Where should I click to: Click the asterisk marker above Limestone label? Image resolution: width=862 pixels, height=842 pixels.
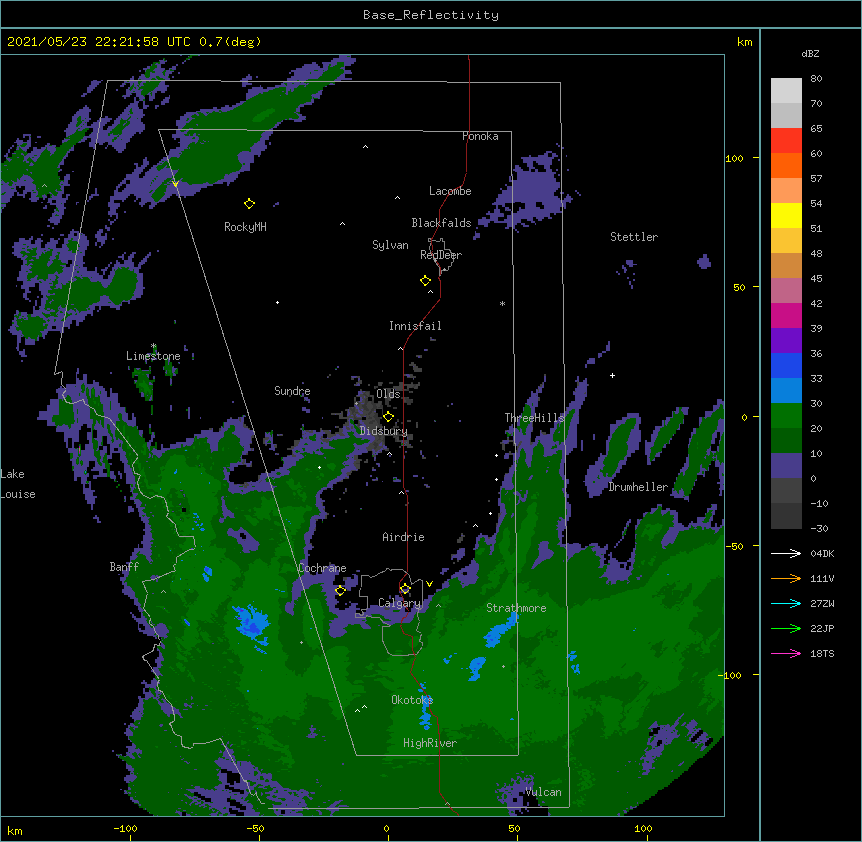click(x=153, y=346)
